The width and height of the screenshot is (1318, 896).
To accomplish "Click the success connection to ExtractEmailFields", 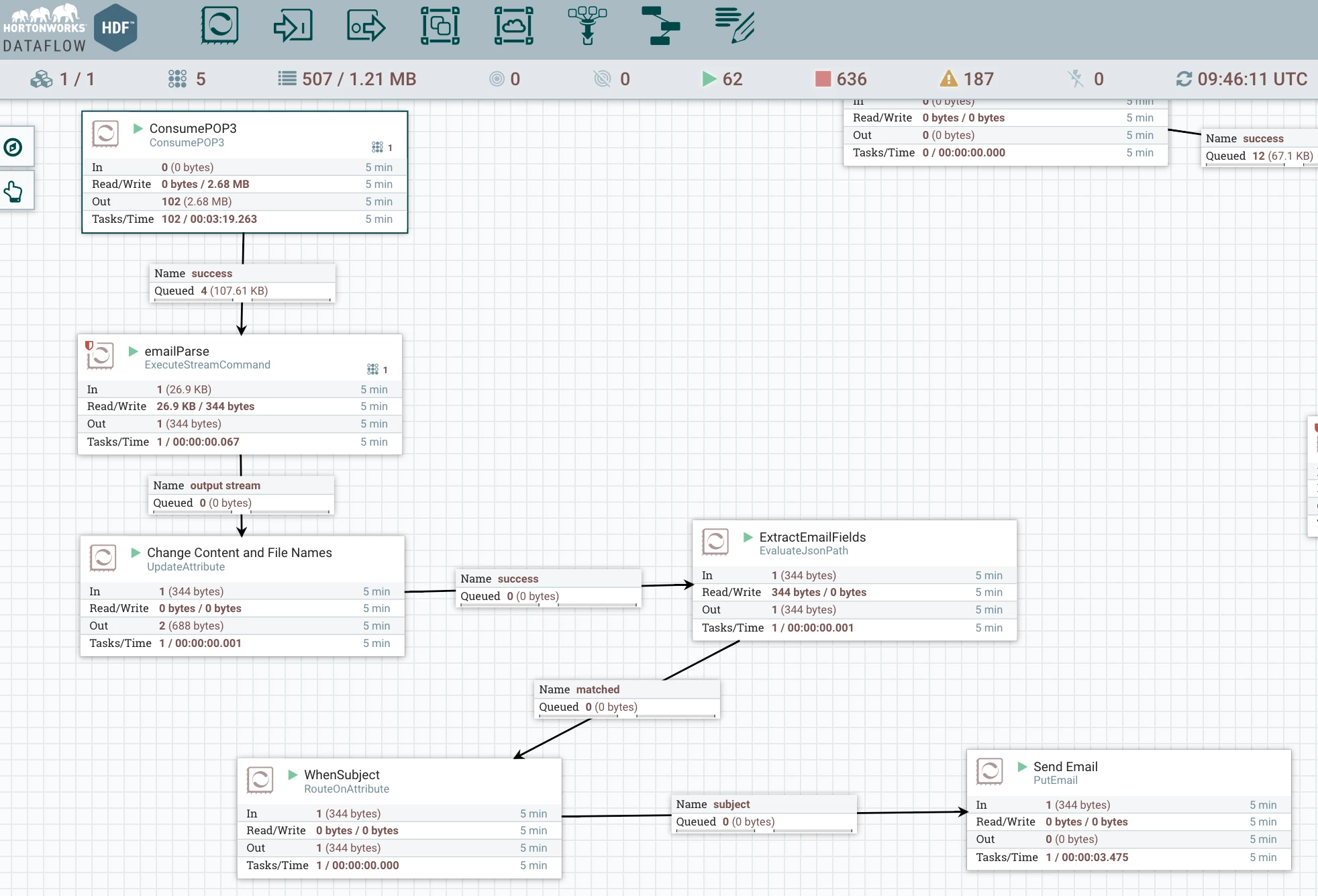I will coord(548,587).
